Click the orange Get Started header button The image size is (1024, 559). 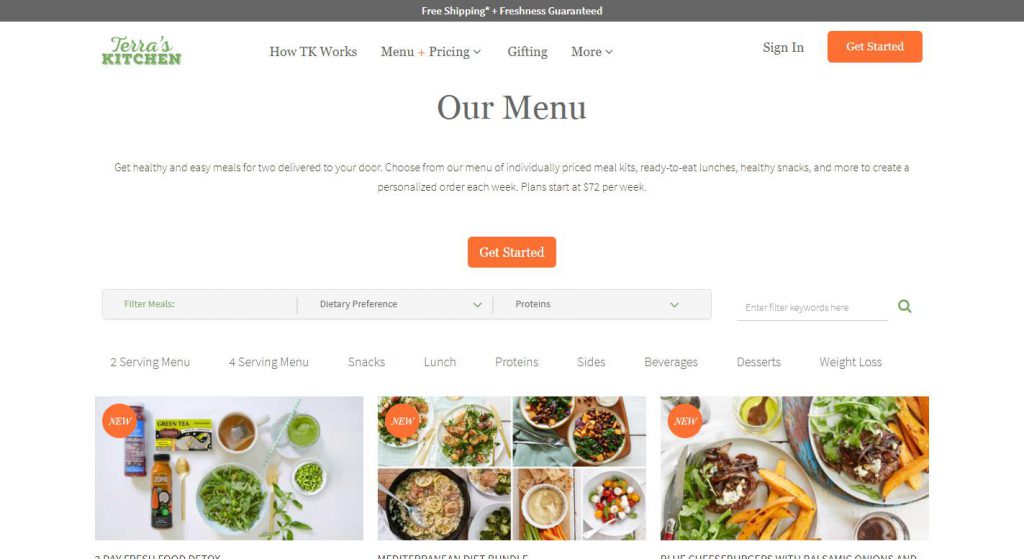point(874,46)
